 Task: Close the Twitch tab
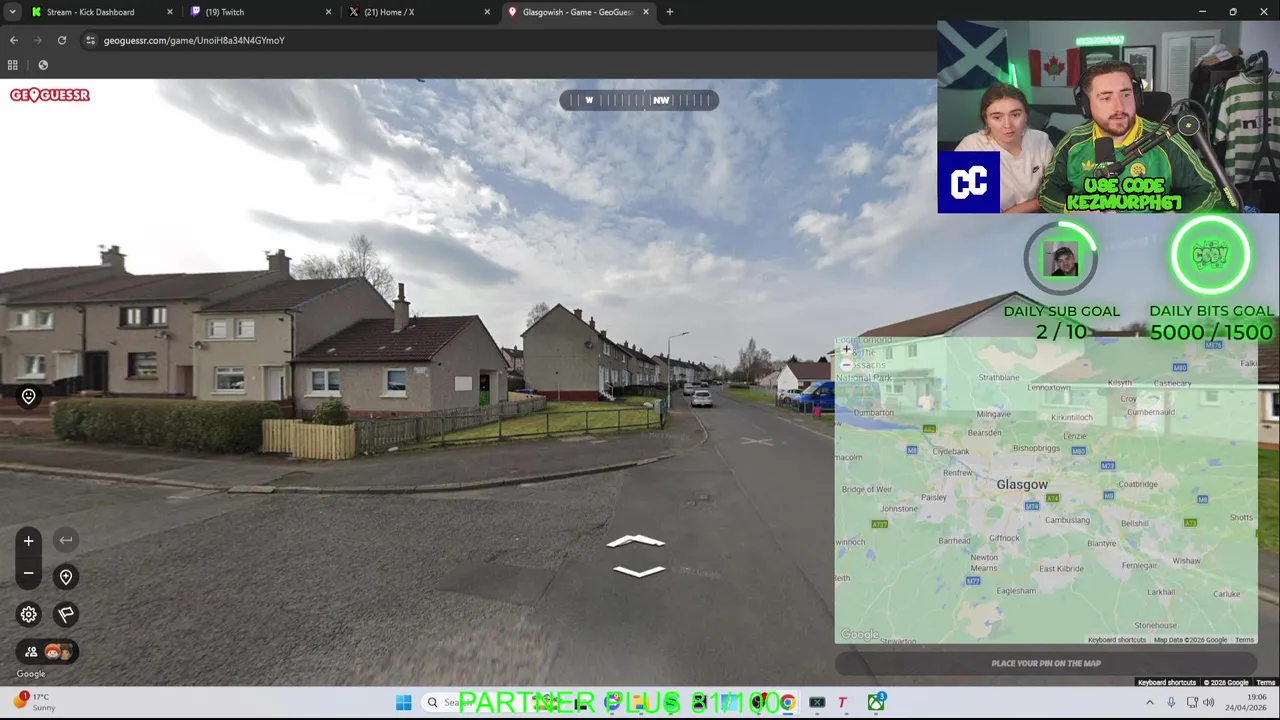pyautogui.click(x=328, y=12)
